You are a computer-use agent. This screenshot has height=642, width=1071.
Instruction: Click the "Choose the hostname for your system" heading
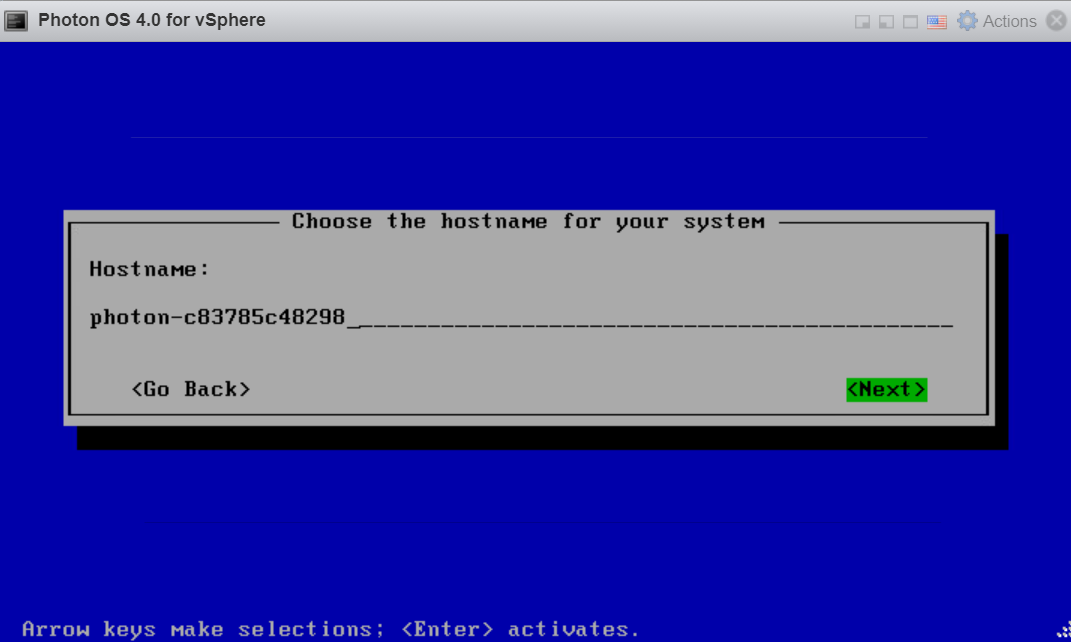pyautogui.click(x=528, y=222)
